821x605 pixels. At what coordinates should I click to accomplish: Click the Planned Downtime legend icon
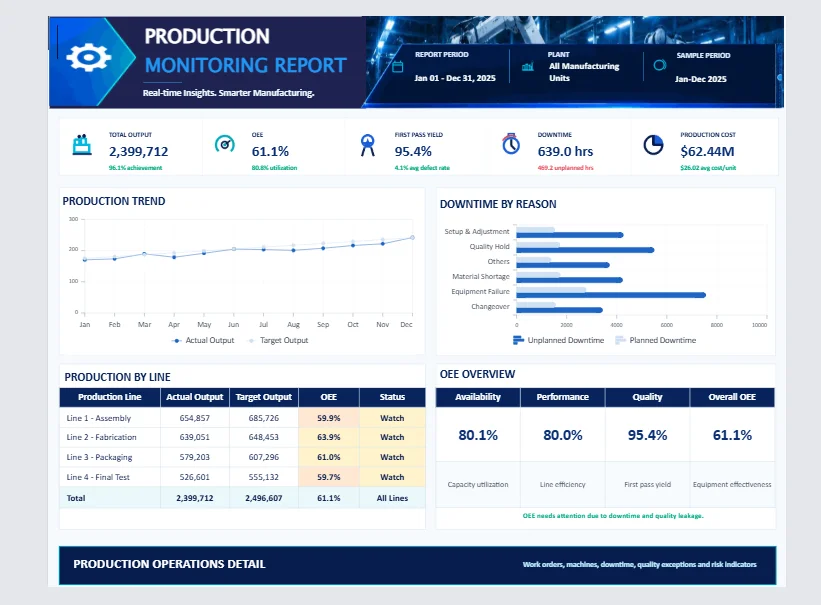pyautogui.click(x=620, y=340)
